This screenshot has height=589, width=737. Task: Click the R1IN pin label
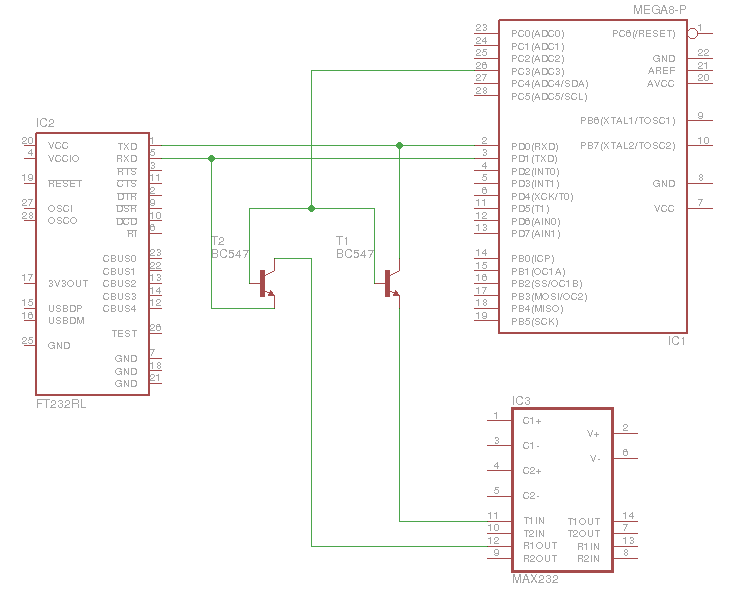[x=588, y=547]
